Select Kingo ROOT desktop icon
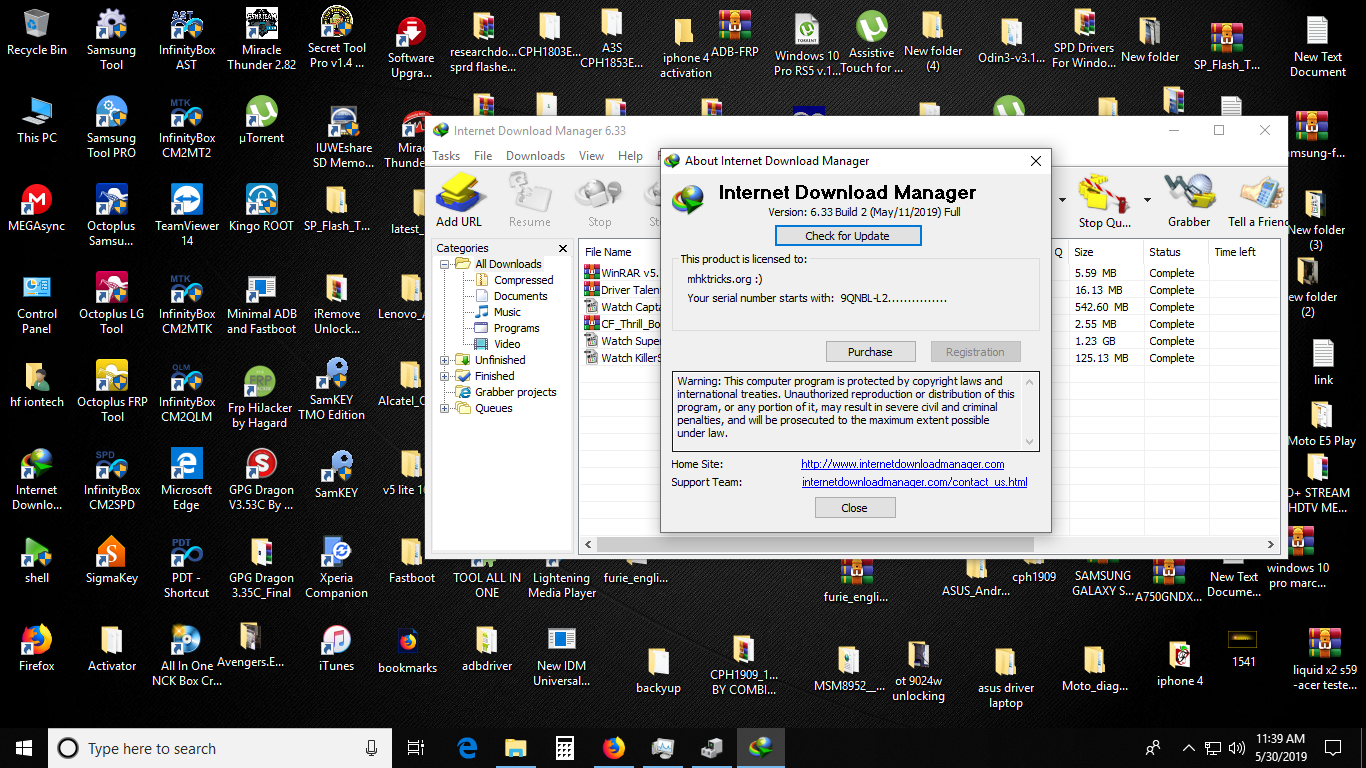 (x=261, y=208)
